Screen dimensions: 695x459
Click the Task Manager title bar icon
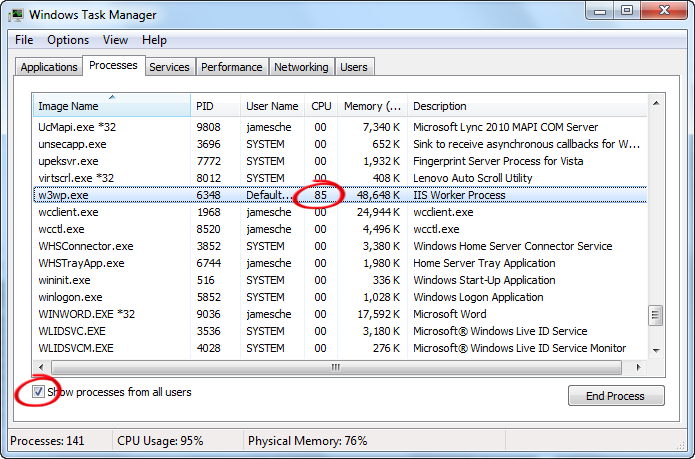point(16,15)
